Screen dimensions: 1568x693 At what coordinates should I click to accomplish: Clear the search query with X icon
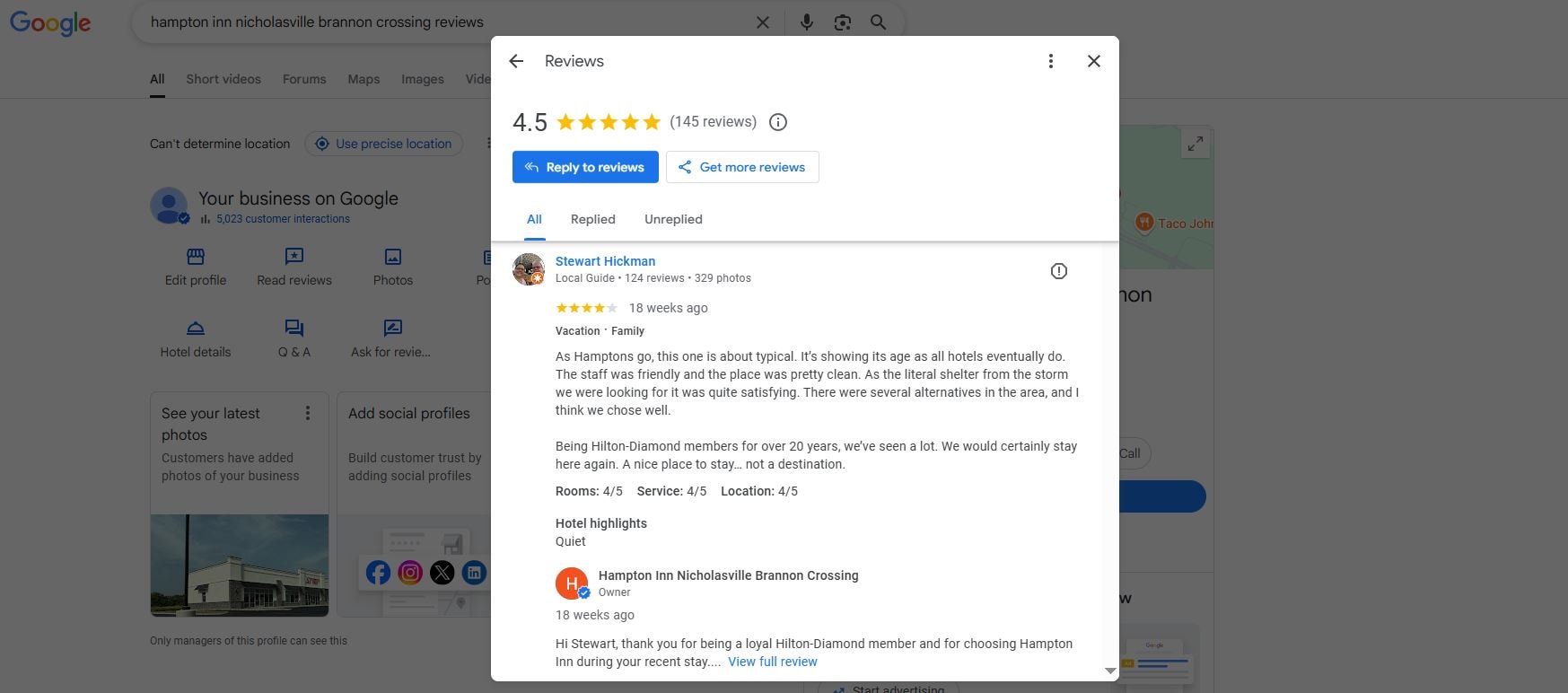click(762, 22)
